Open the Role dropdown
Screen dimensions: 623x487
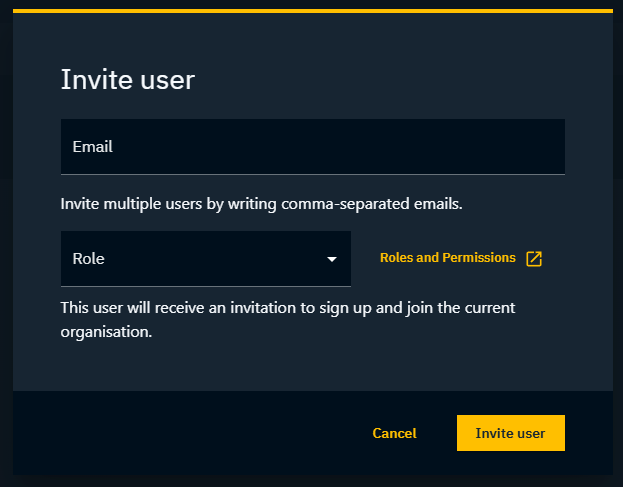[x=205, y=258]
